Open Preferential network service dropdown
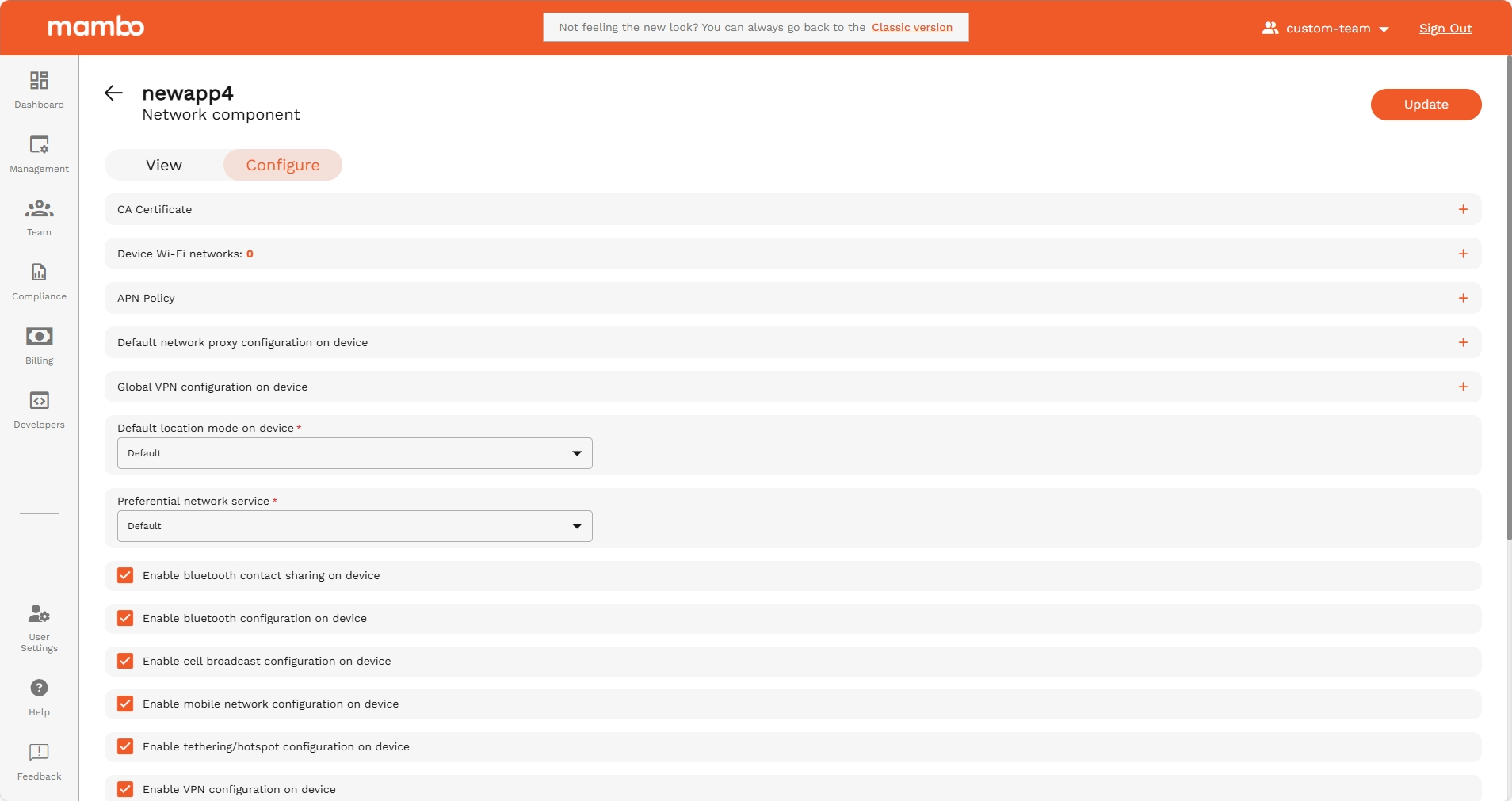1512x801 pixels. click(x=354, y=526)
